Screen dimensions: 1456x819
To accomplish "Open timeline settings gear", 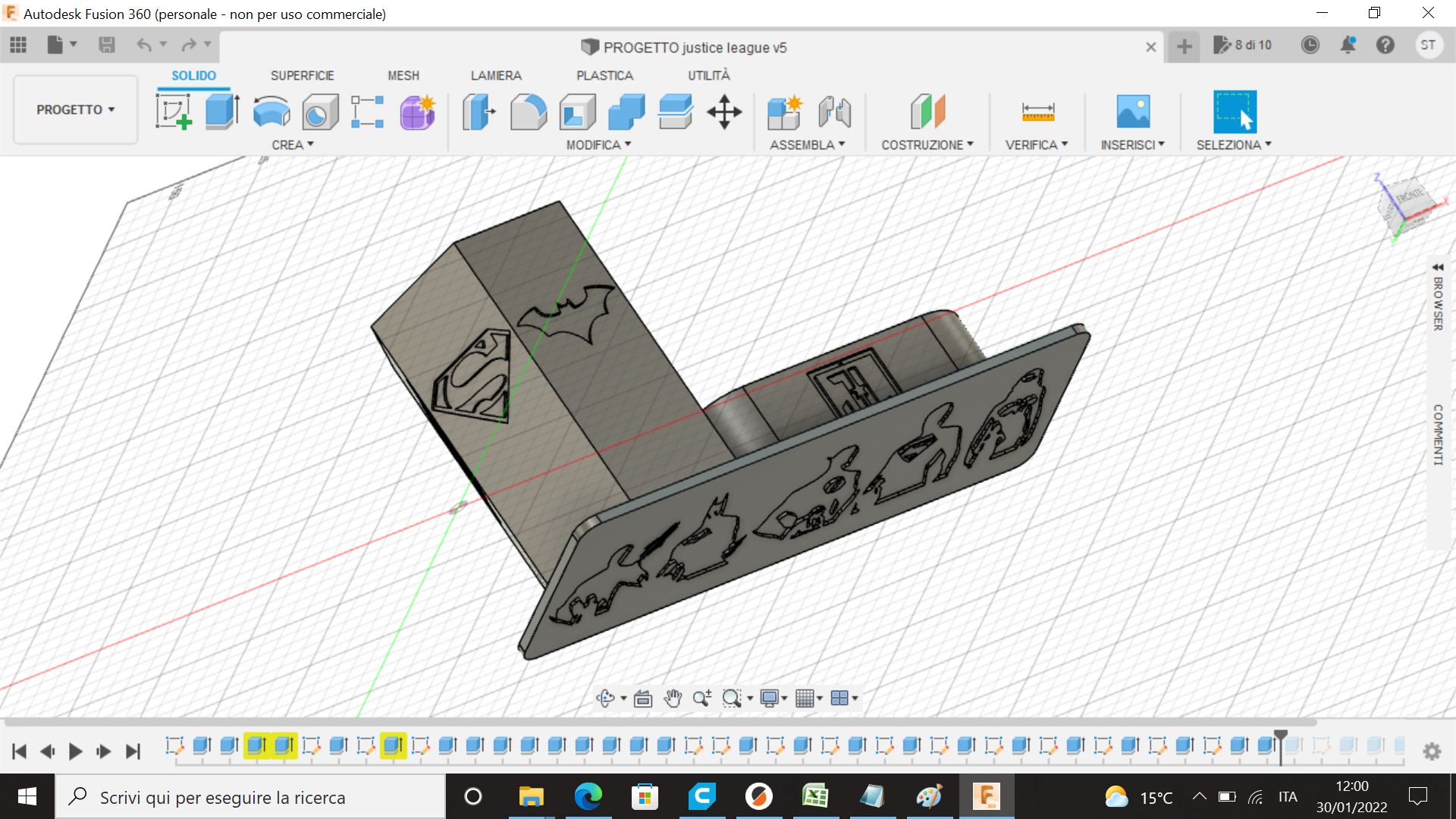I will (1432, 751).
